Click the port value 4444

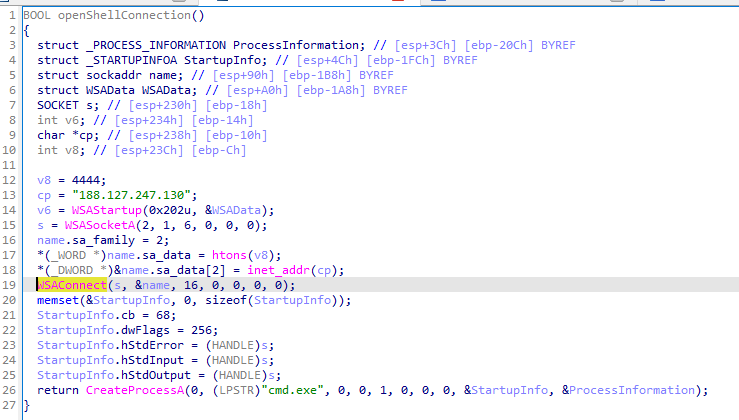86,180
